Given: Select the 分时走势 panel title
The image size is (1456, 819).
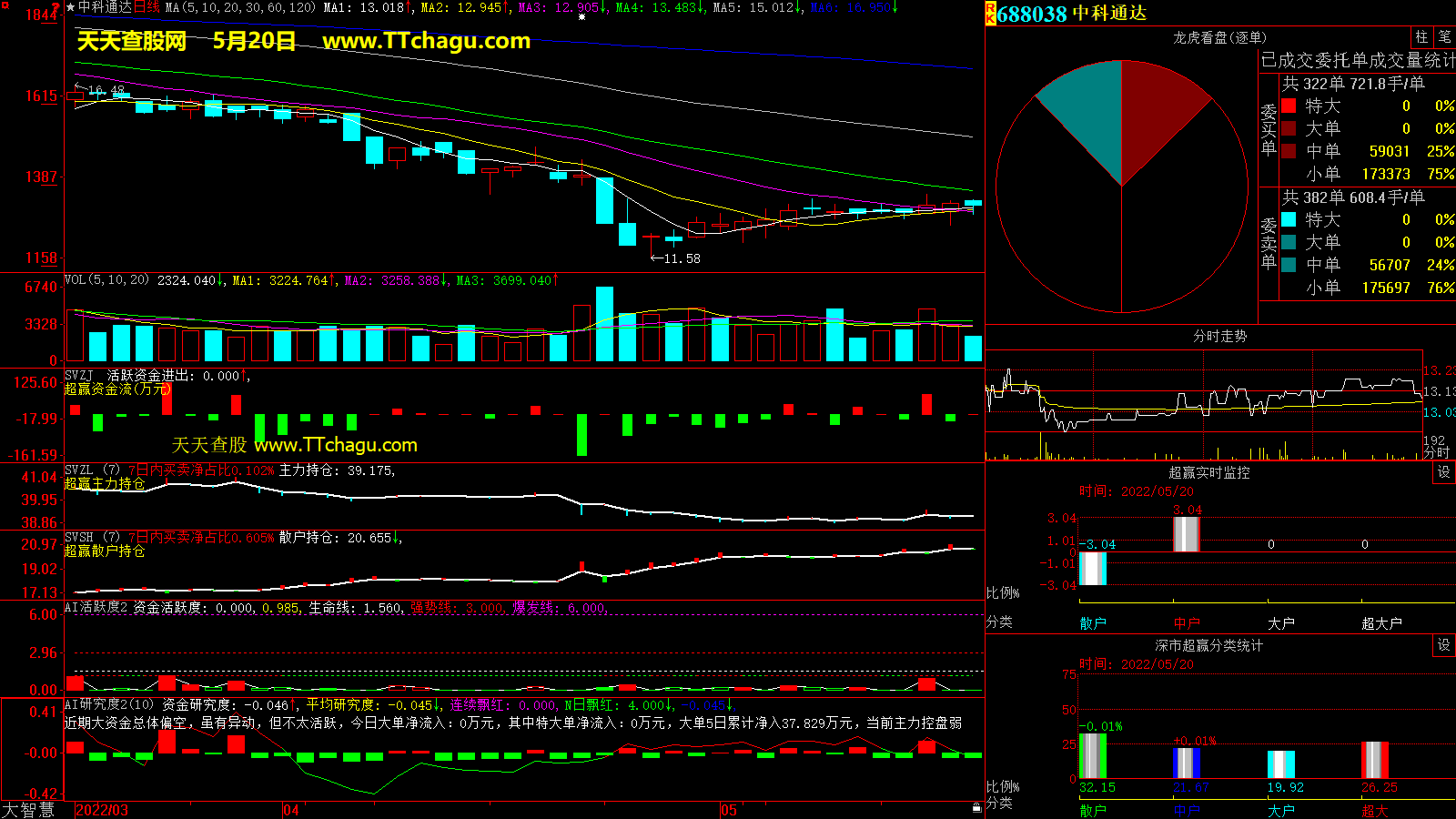Looking at the screenshot, I should click(1219, 336).
